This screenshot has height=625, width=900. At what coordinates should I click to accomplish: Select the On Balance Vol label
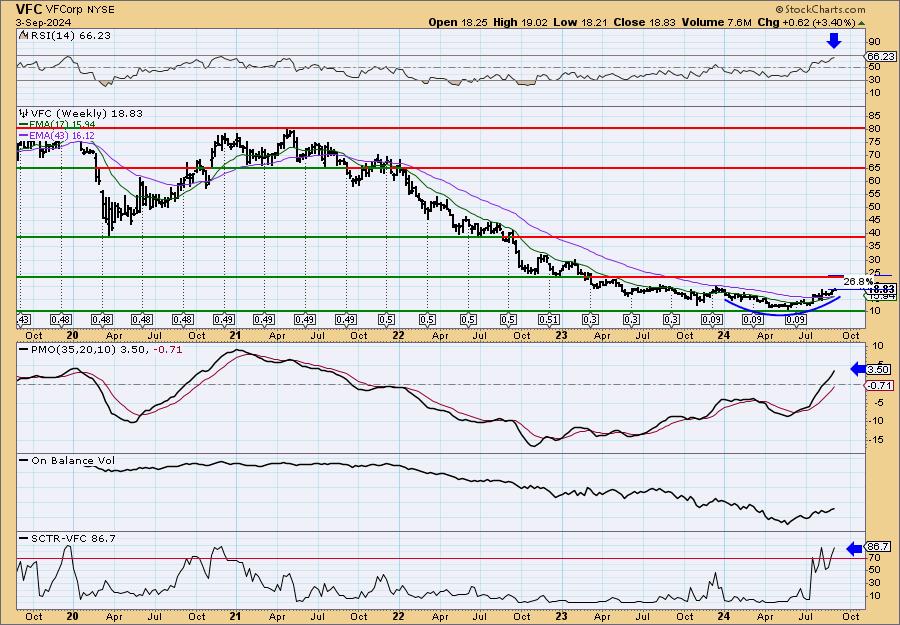[72, 460]
